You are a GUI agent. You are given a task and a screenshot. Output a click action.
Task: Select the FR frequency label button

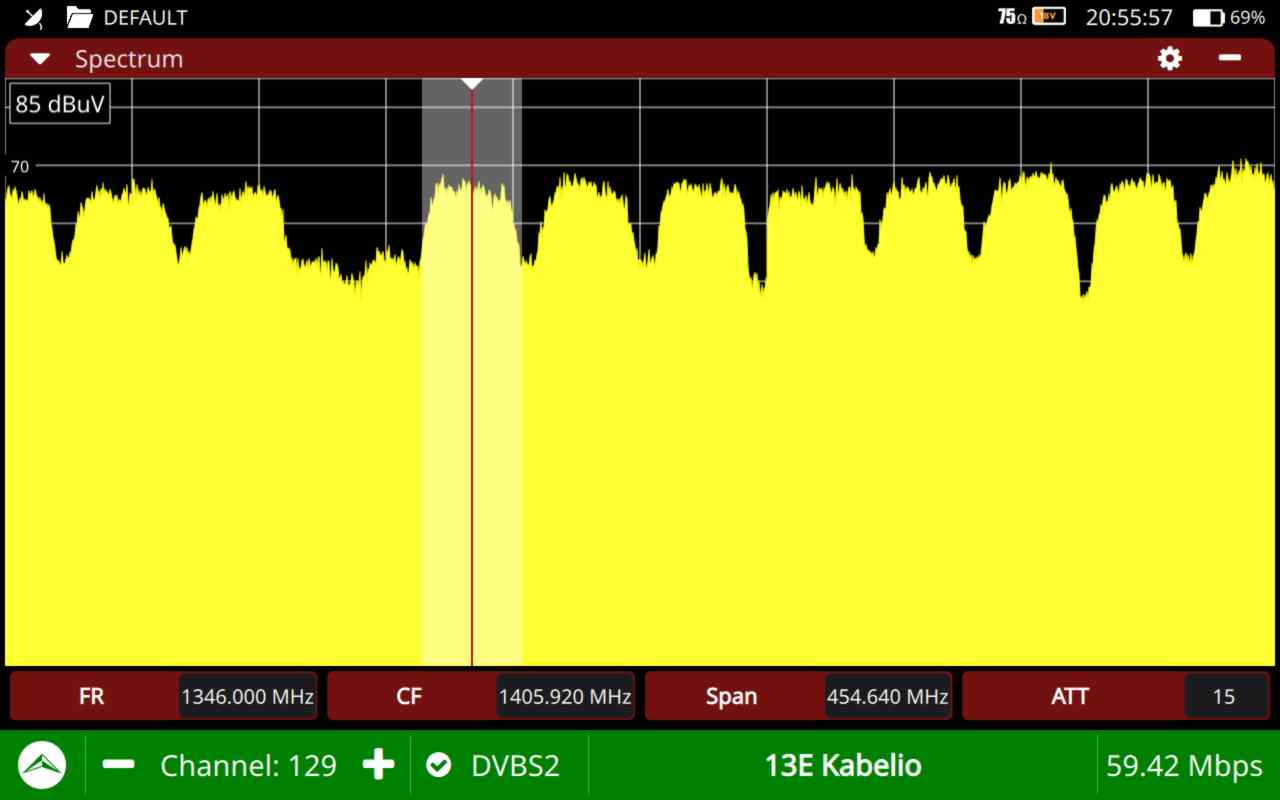(92, 696)
